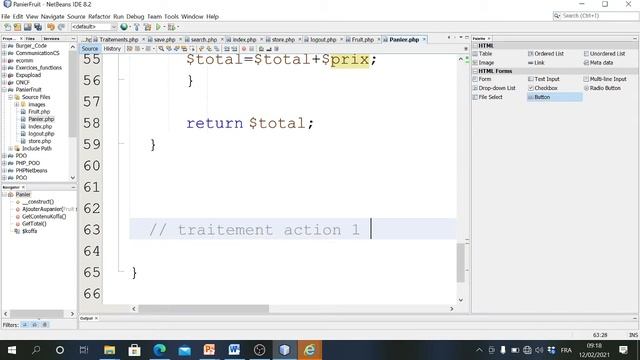Select GetTotal() in Navigator
Image resolution: width=640 pixels, height=360 pixels.
tap(34, 224)
